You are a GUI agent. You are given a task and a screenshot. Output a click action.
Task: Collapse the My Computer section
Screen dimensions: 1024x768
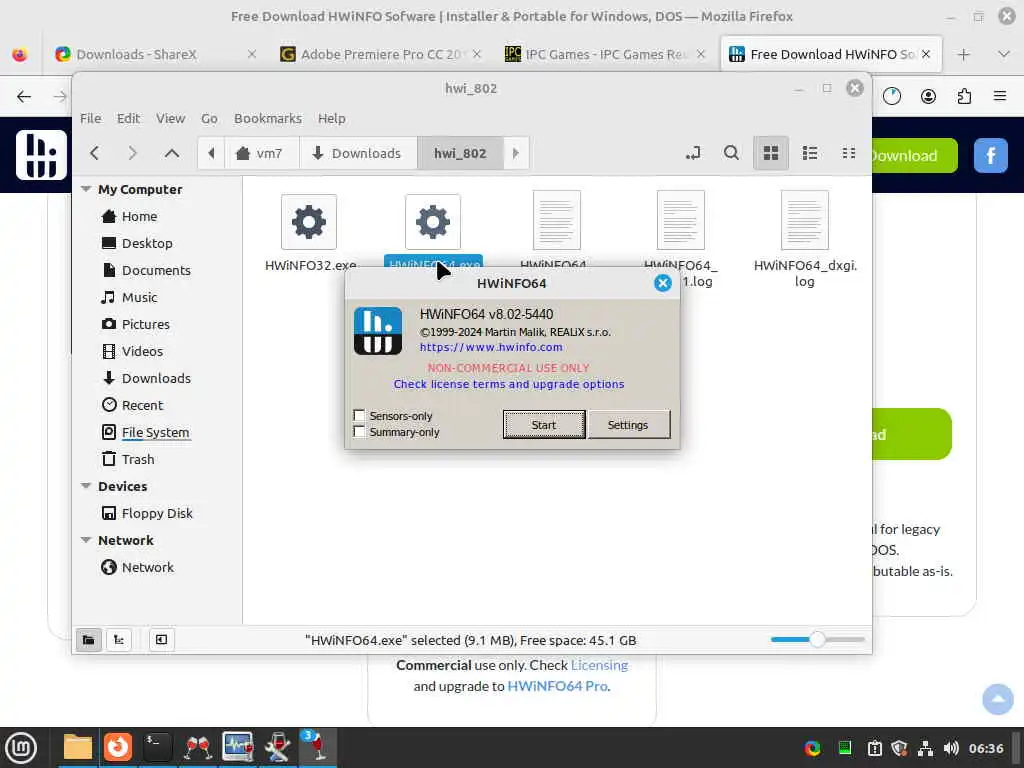pos(86,189)
